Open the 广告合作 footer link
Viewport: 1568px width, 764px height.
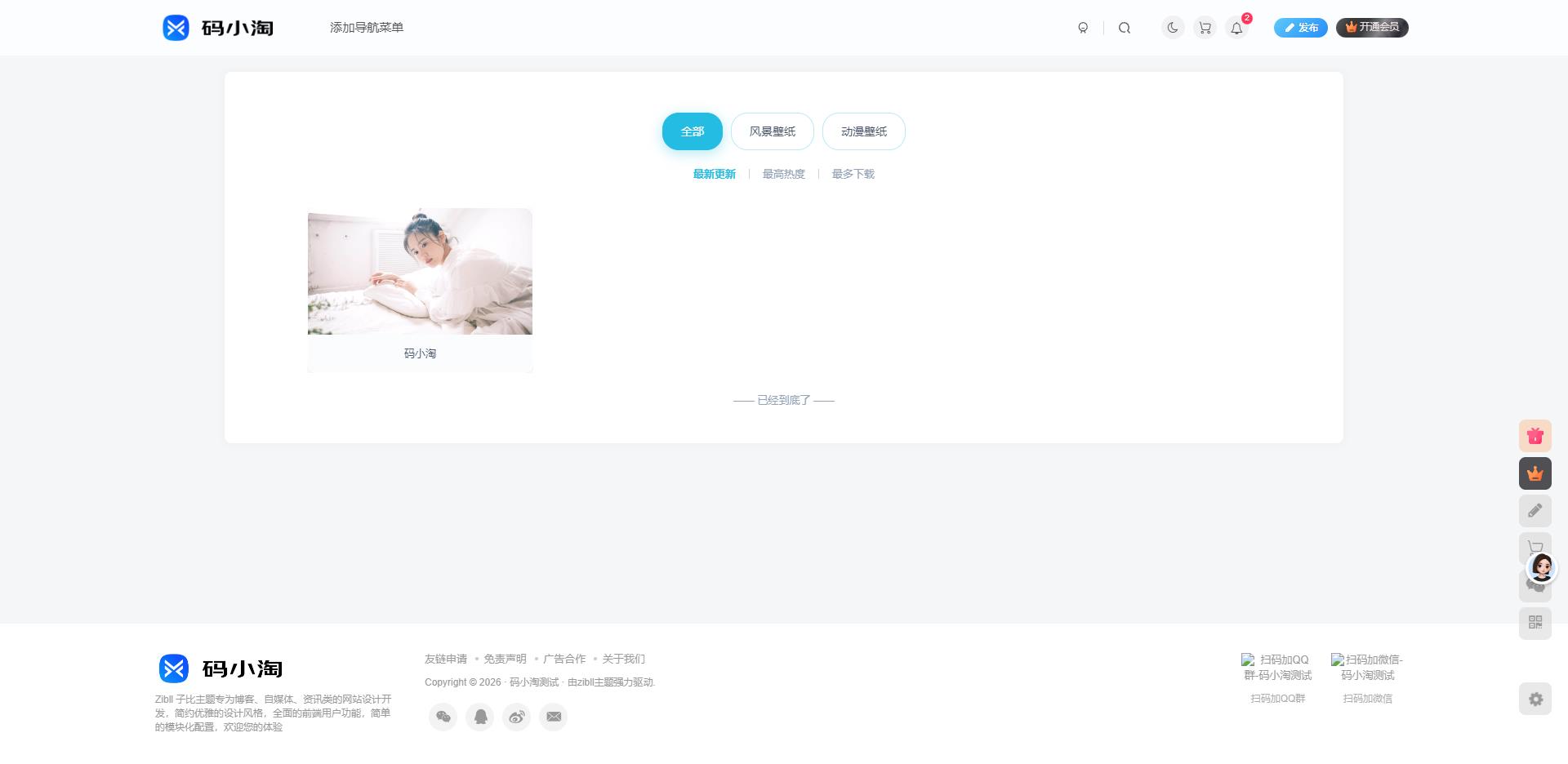[x=564, y=659]
